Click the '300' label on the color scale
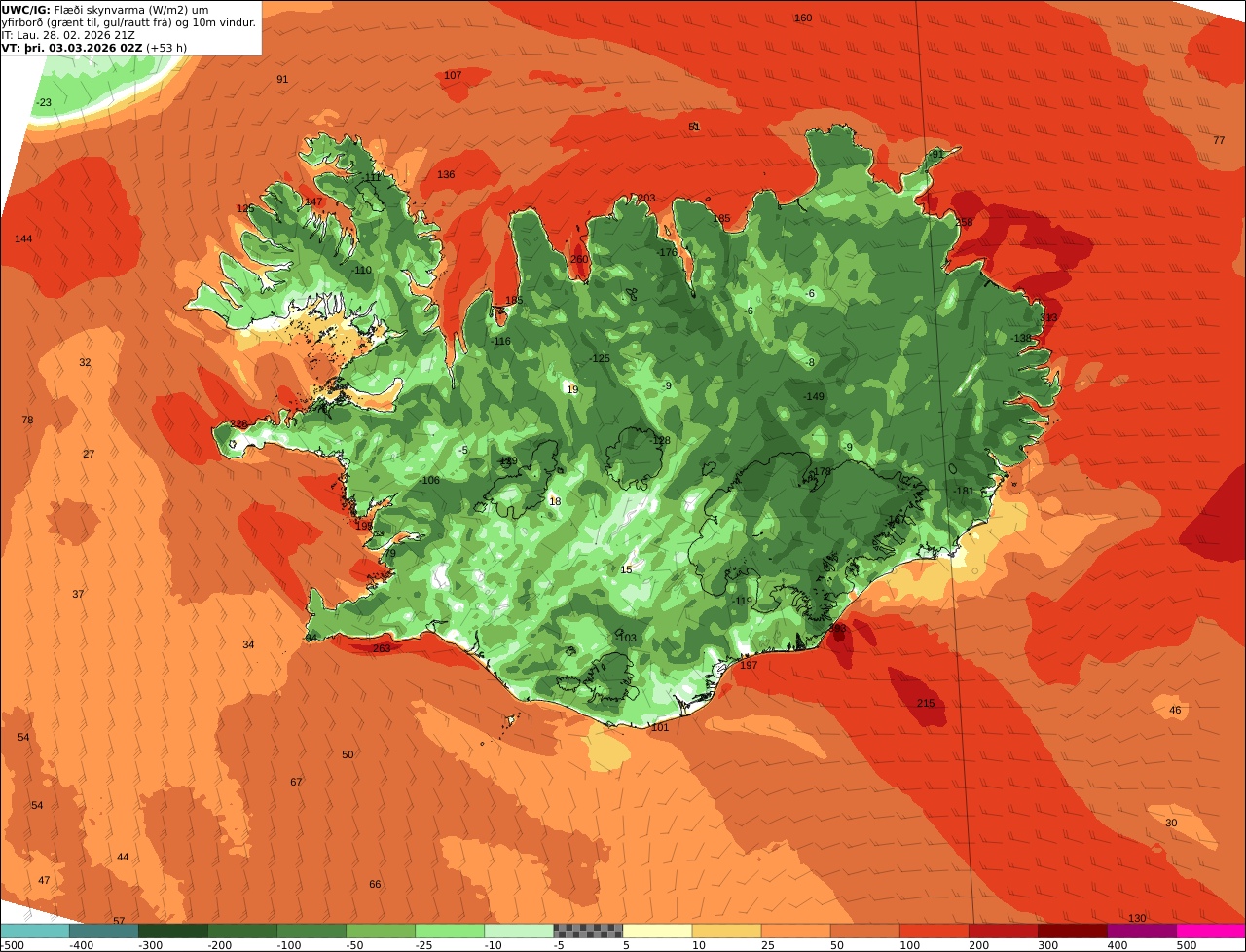The height and width of the screenshot is (952, 1246). point(1048,945)
